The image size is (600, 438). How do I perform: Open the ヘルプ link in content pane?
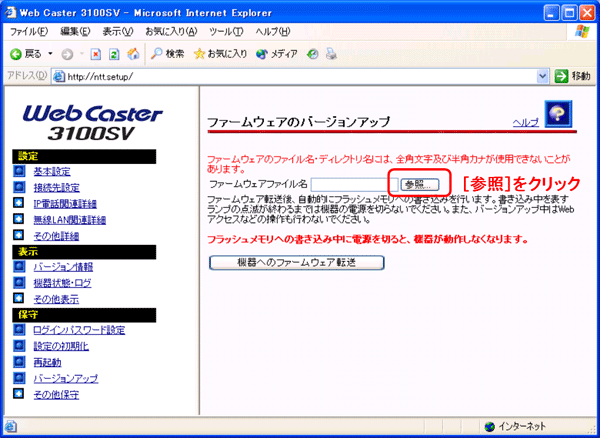526,122
